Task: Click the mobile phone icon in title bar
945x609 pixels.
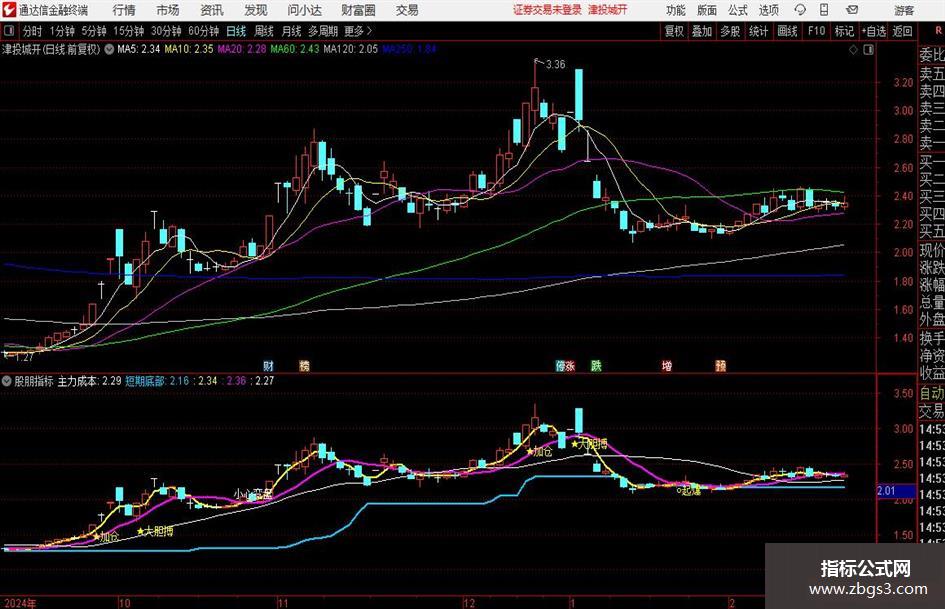Action: click(x=824, y=10)
